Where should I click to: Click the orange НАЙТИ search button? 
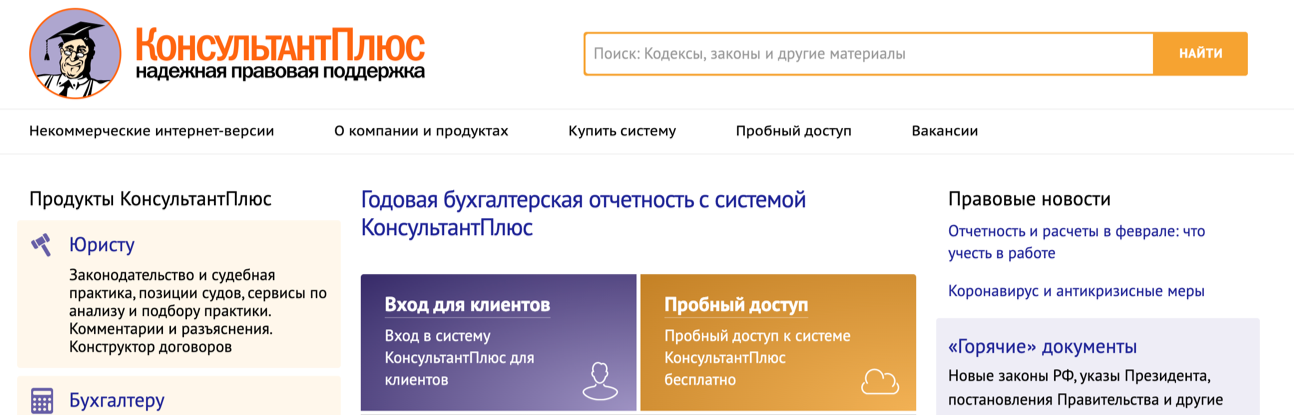click(1200, 54)
